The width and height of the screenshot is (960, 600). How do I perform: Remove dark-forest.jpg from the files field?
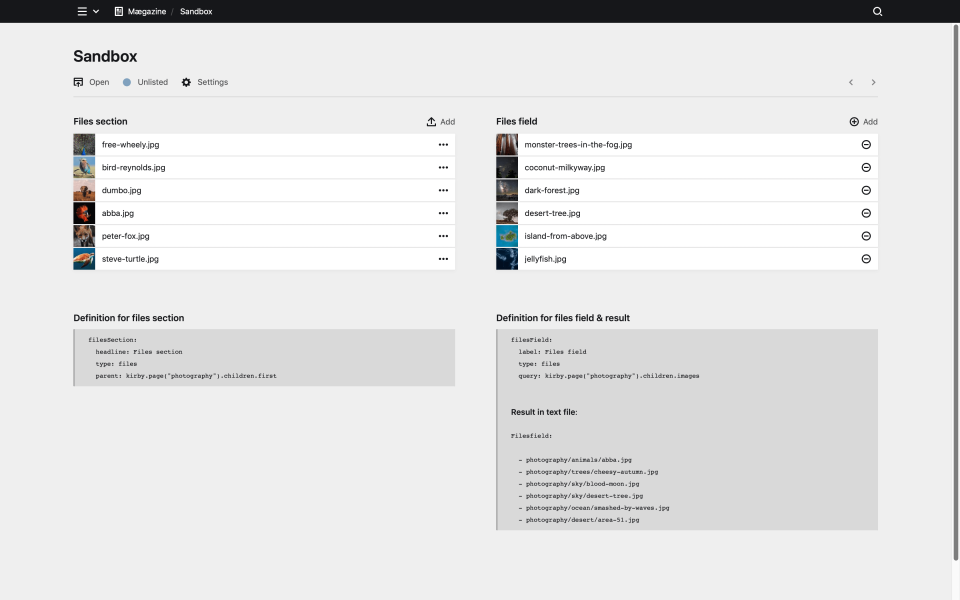[866, 190]
